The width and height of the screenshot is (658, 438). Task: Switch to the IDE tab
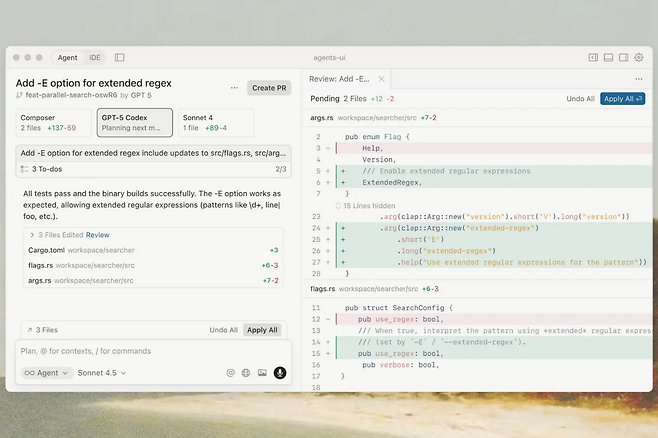tap(95, 58)
